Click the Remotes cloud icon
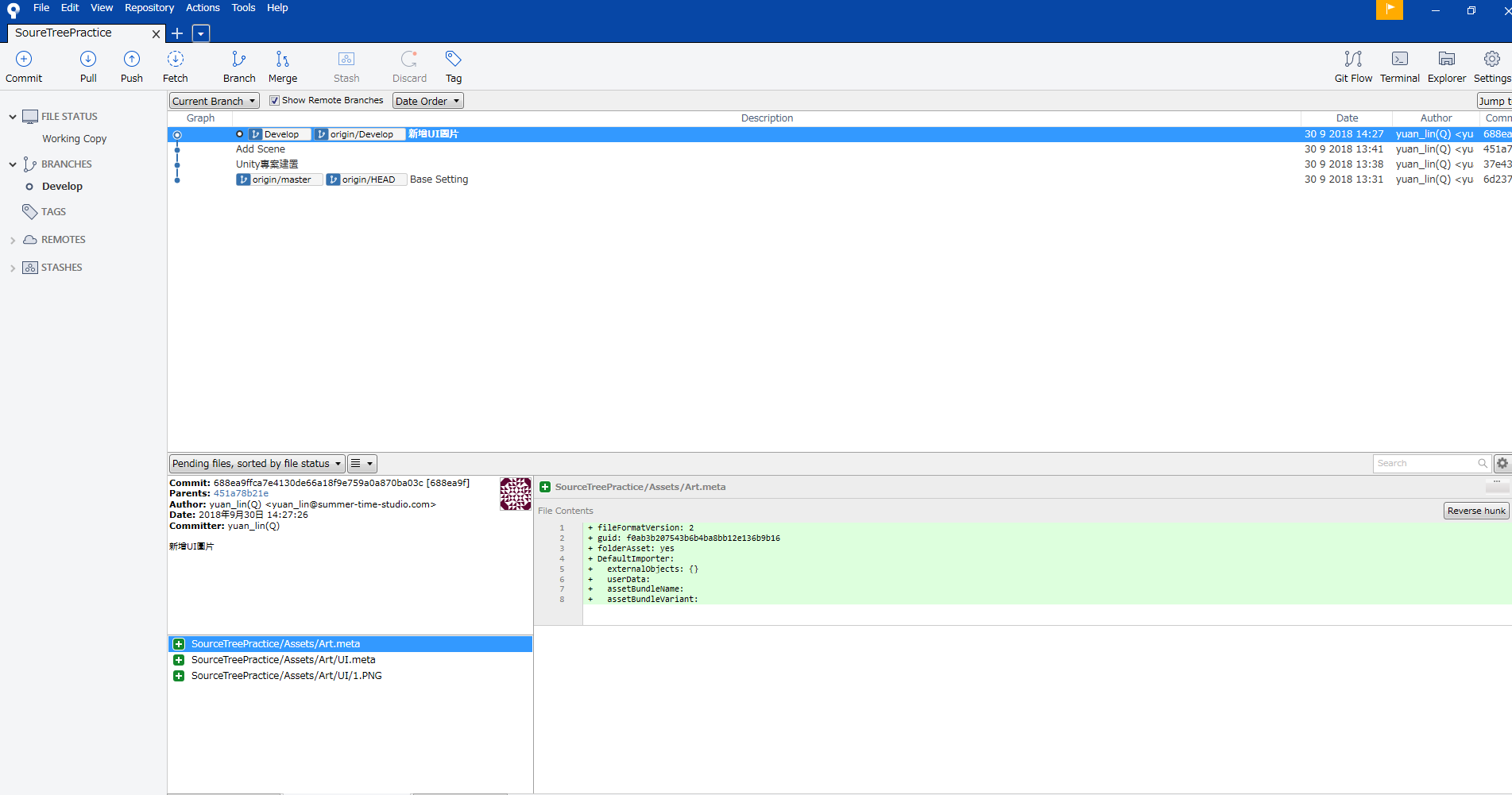1512x795 pixels. click(30, 240)
